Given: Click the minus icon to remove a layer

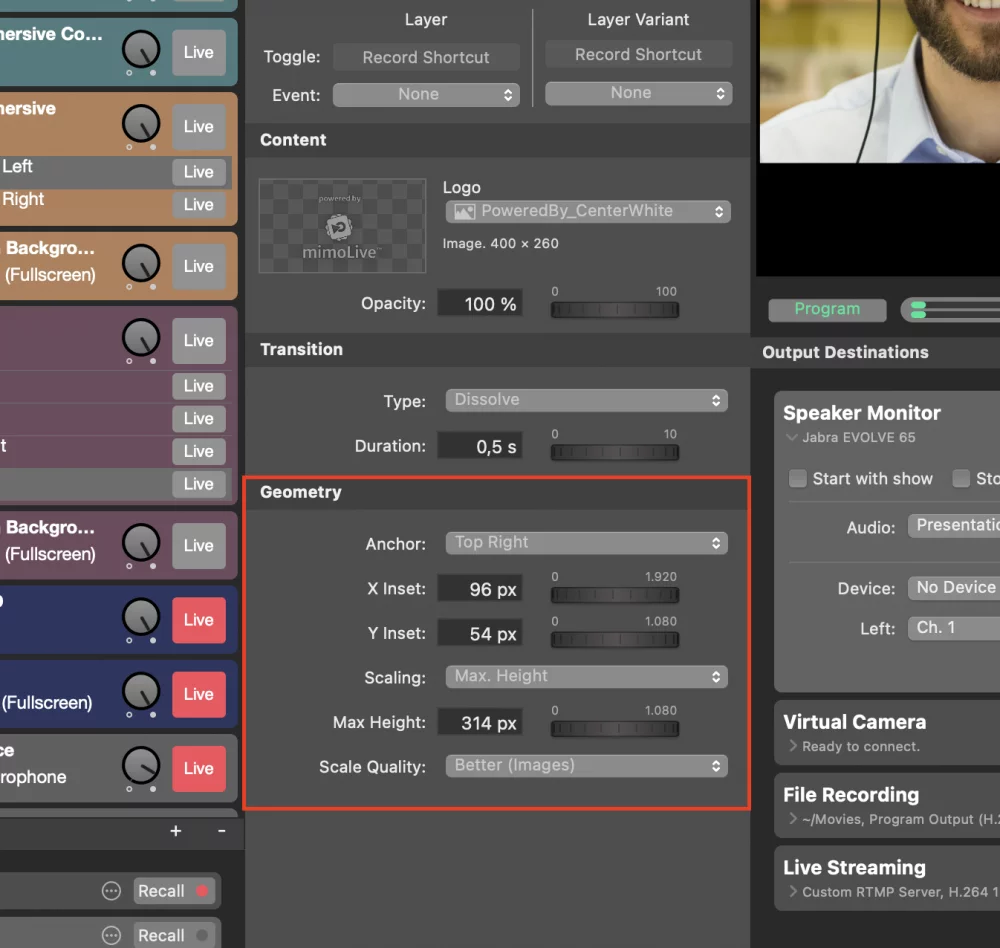Looking at the screenshot, I should coord(221,831).
